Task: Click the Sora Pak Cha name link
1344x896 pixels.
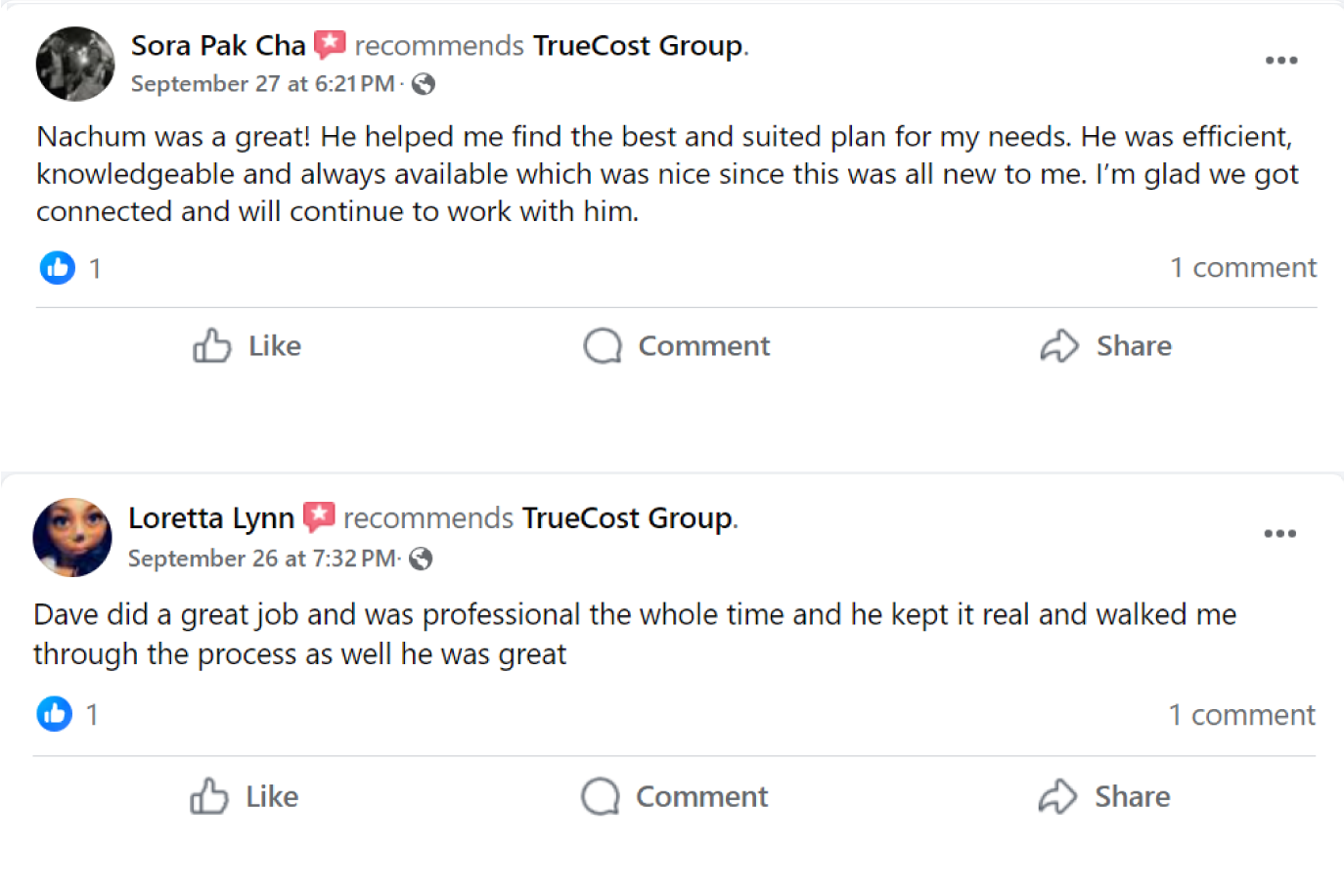Action: [218, 46]
